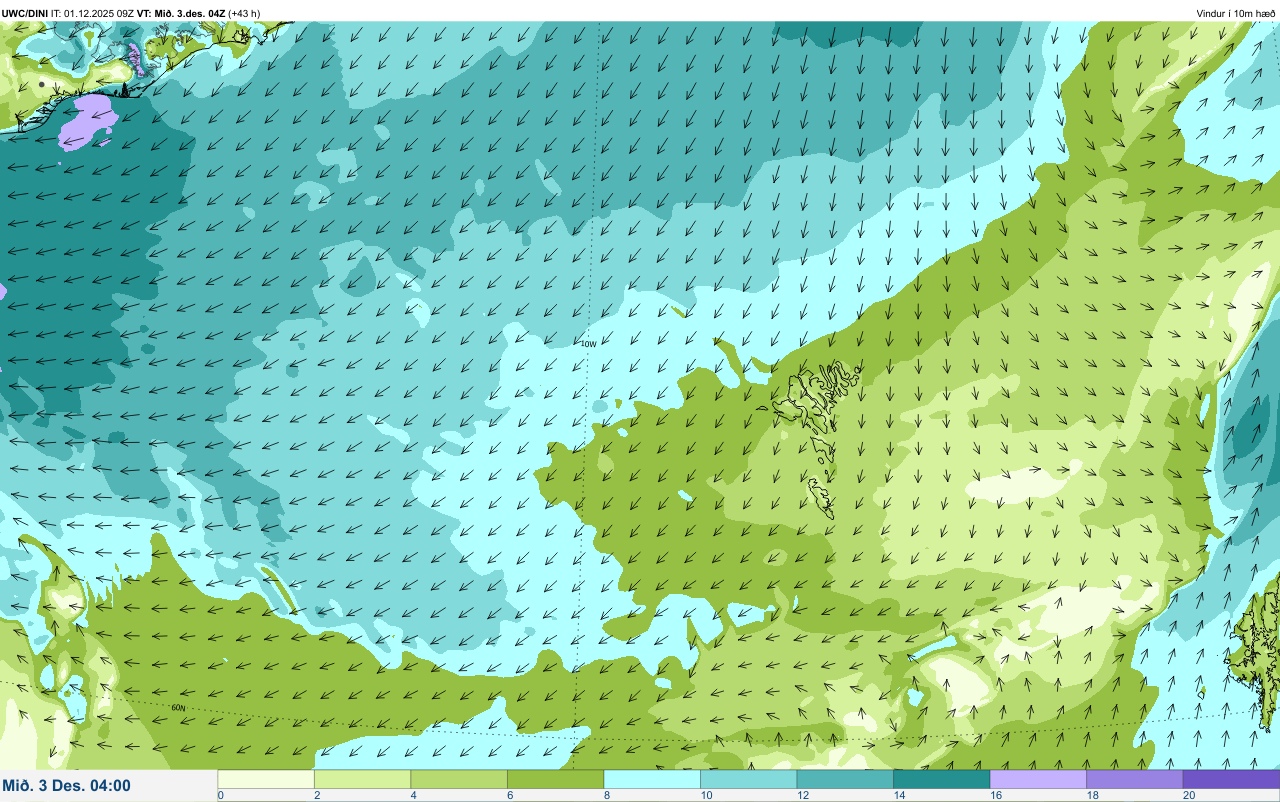1280x802 pixels.
Task: Click the 'VT: Mið. 3.des. 04Z' valid time
Action: click(x=181, y=13)
